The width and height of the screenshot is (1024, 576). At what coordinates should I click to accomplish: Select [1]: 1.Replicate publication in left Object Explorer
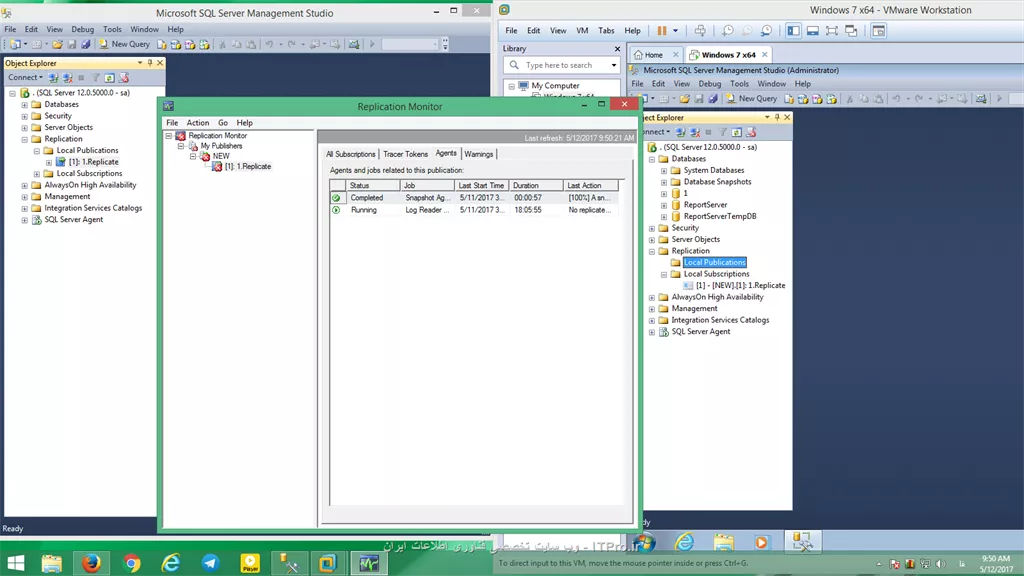click(x=93, y=162)
